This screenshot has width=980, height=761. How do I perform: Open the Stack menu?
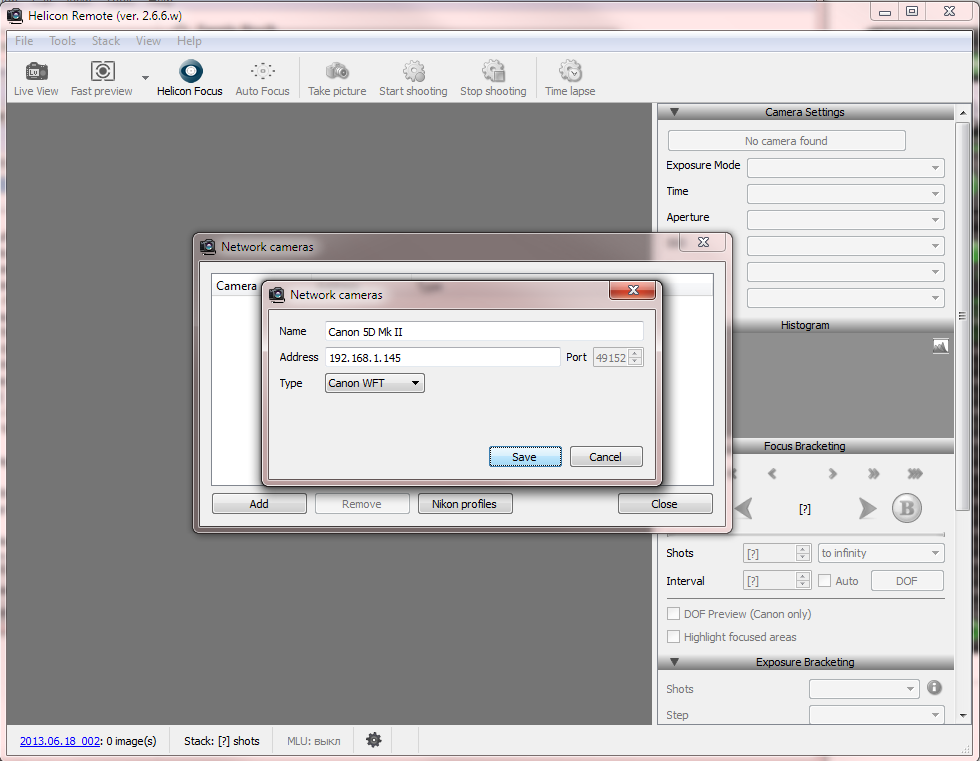coord(106,41)
